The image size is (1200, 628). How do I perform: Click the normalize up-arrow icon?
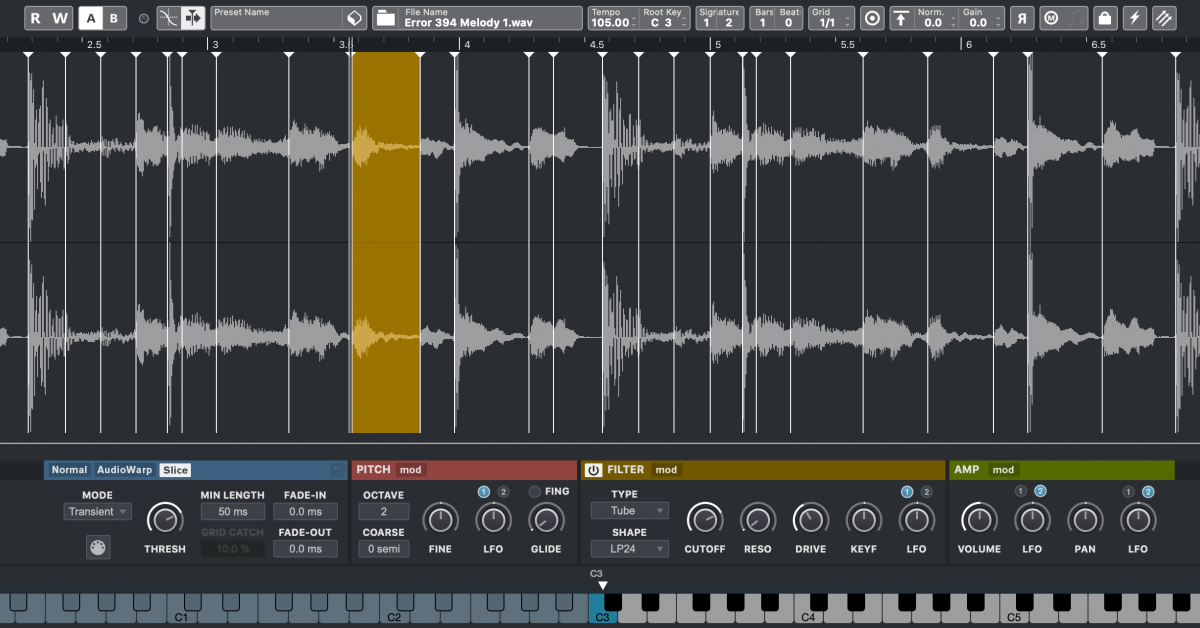coord(901,18)
